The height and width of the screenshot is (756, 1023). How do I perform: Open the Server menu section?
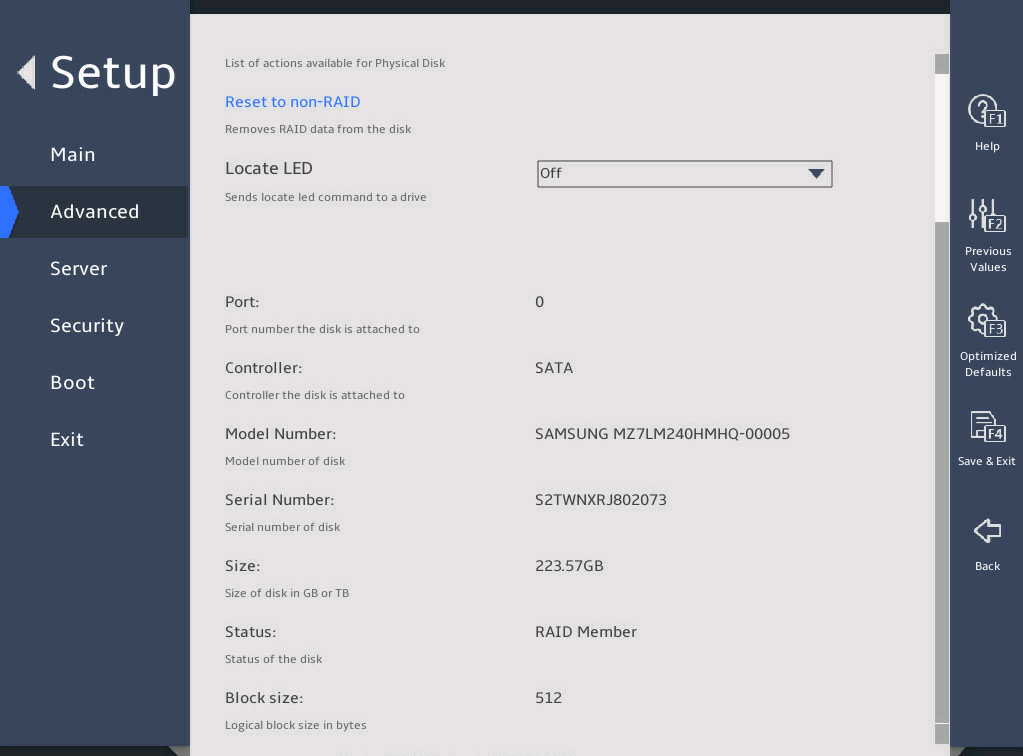[78, 269]
